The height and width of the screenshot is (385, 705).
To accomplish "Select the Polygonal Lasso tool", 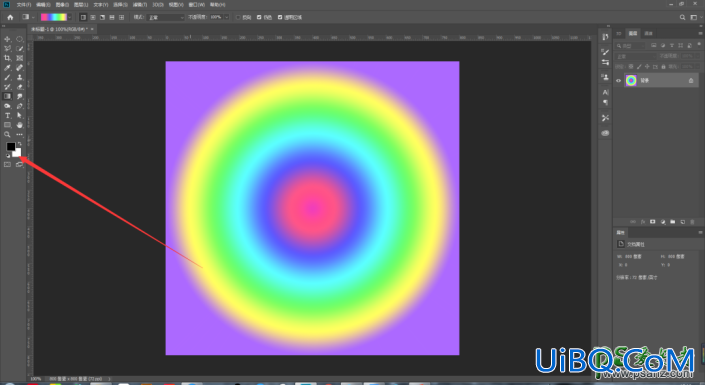I will coord(7,49).
